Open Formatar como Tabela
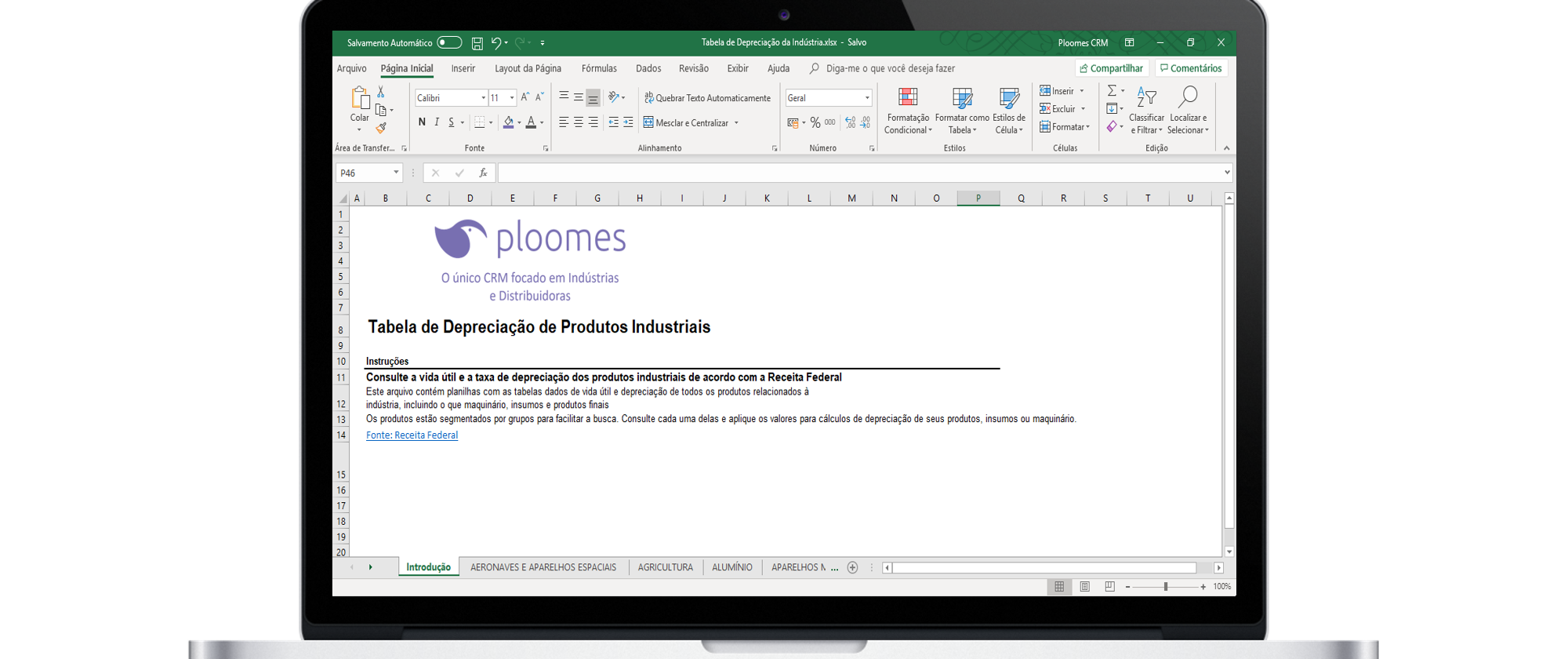 tap(962, 111)
